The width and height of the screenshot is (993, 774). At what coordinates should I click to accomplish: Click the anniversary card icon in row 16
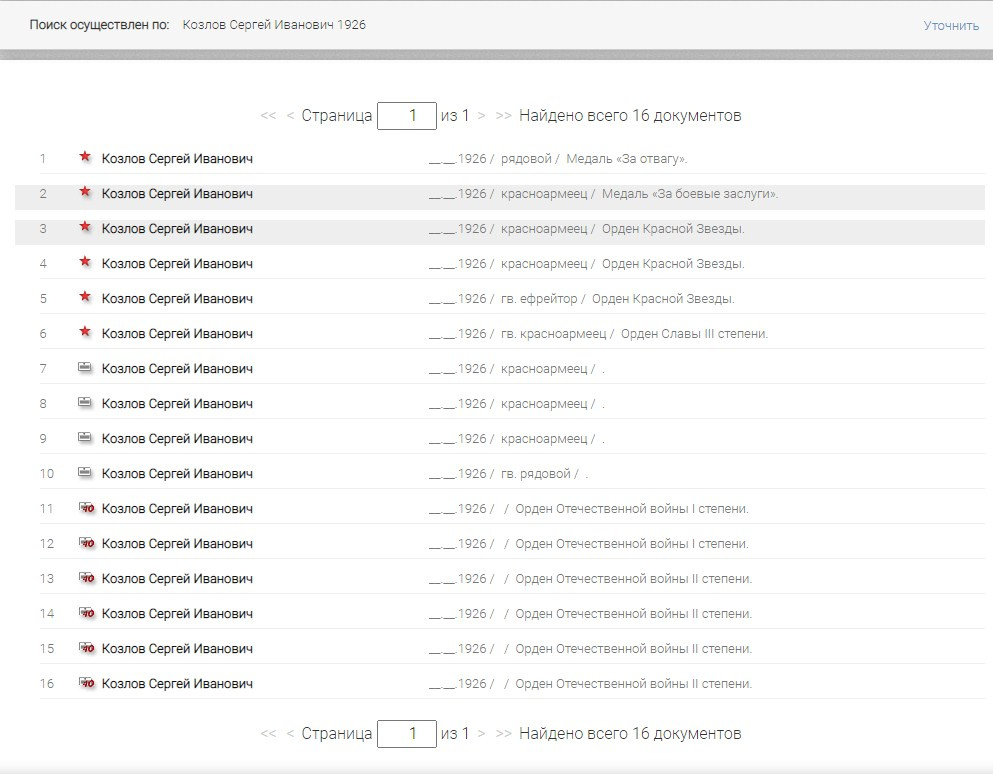coord(86,683)
